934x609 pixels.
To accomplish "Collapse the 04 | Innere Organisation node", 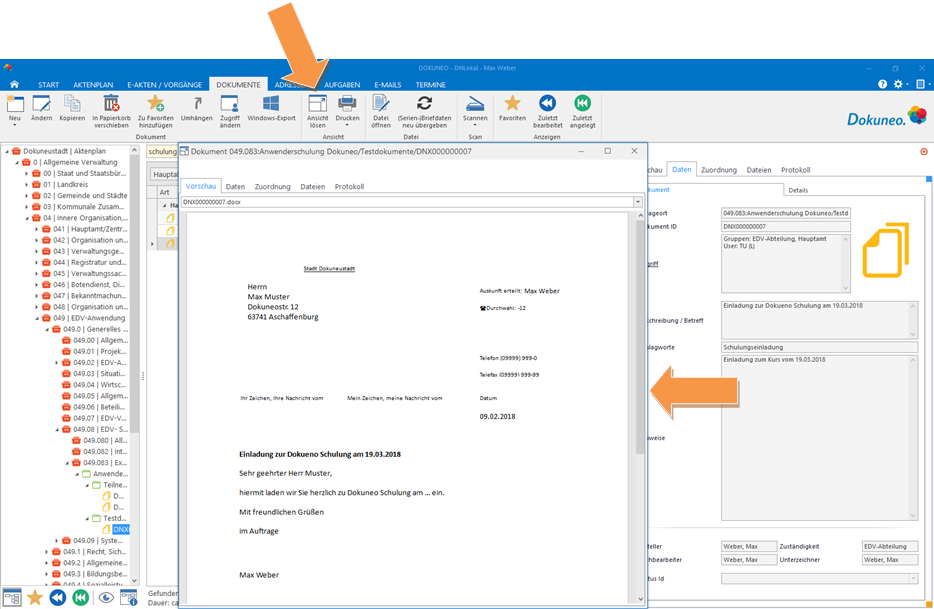I will pos(26,218).
